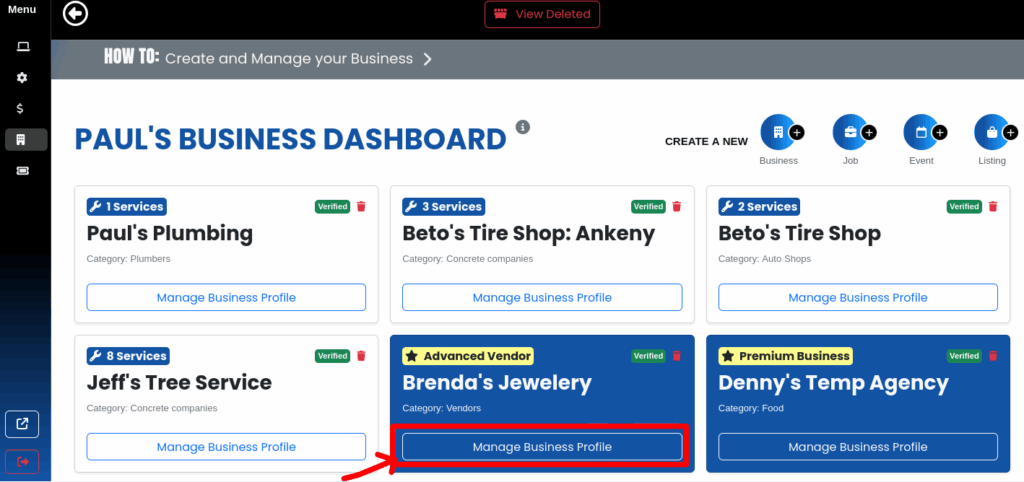Select the dollar sign sidebar icon
The image size is (1024, 482).
coord(22,108)
